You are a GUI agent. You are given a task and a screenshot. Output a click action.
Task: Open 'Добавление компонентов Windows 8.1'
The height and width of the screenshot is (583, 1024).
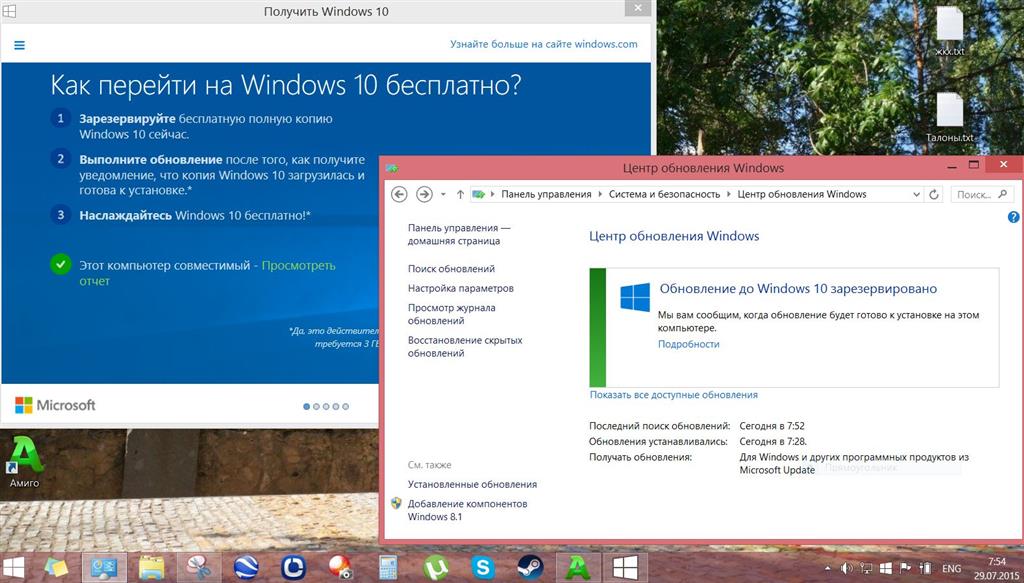click(x=467, y=510)
